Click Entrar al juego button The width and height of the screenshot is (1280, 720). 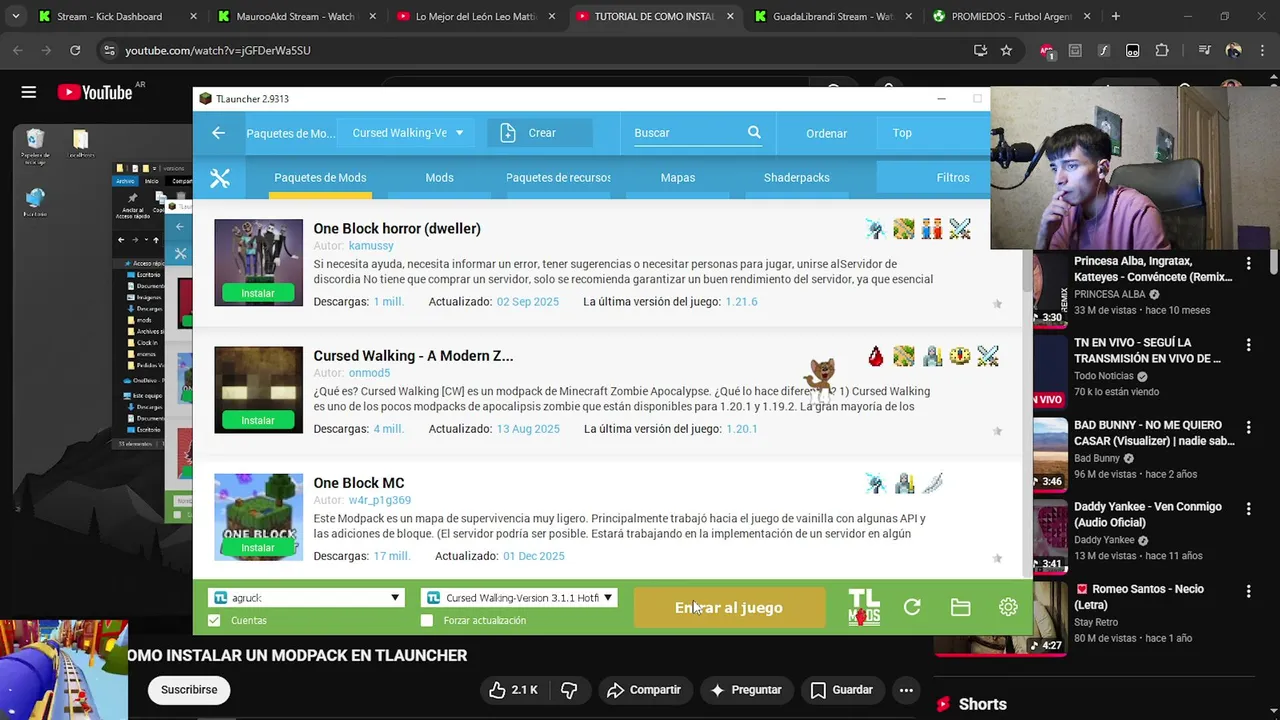tap(729, 608)
